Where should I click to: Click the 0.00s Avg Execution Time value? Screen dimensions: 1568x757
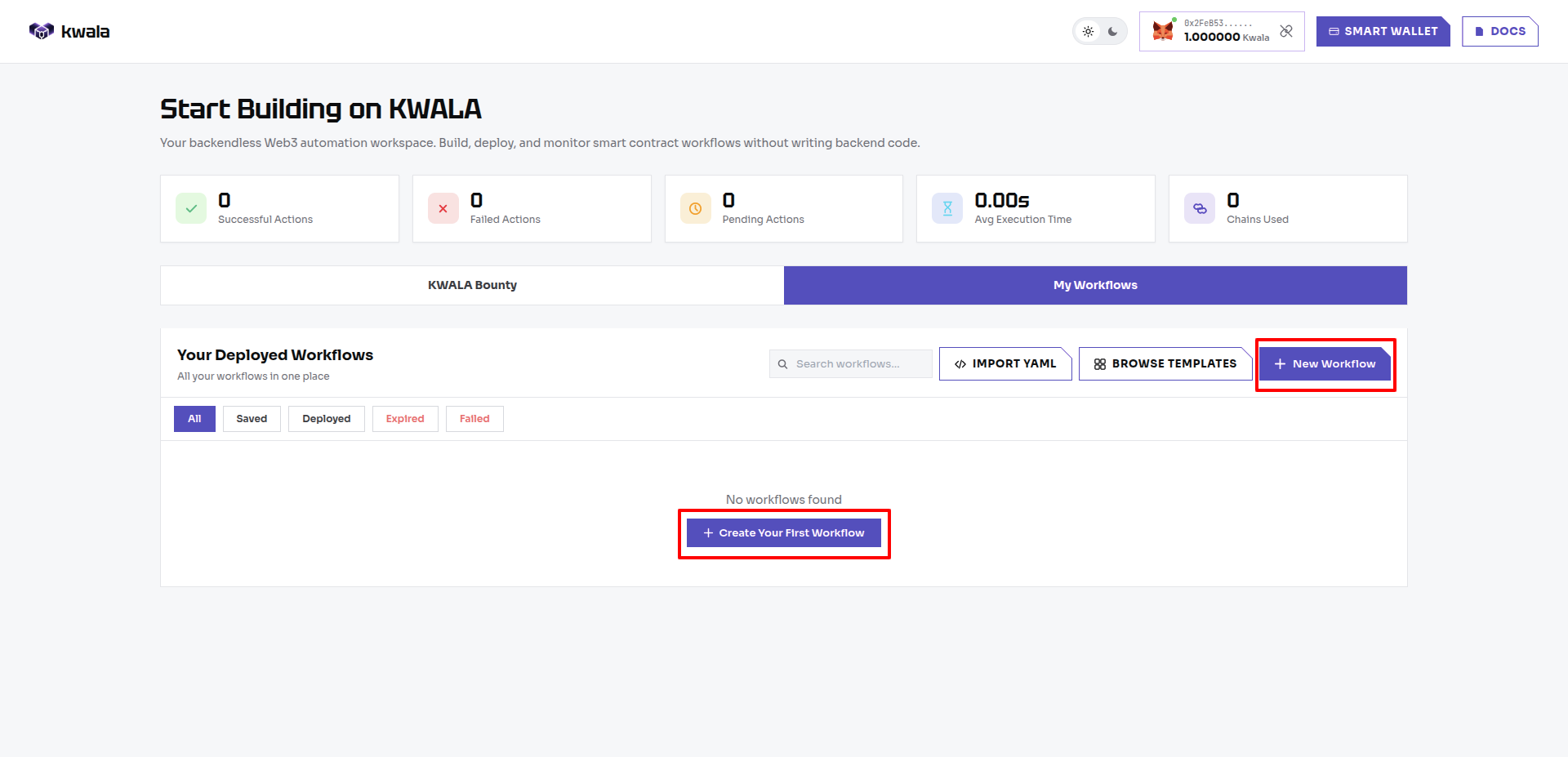pos(1002,200)
